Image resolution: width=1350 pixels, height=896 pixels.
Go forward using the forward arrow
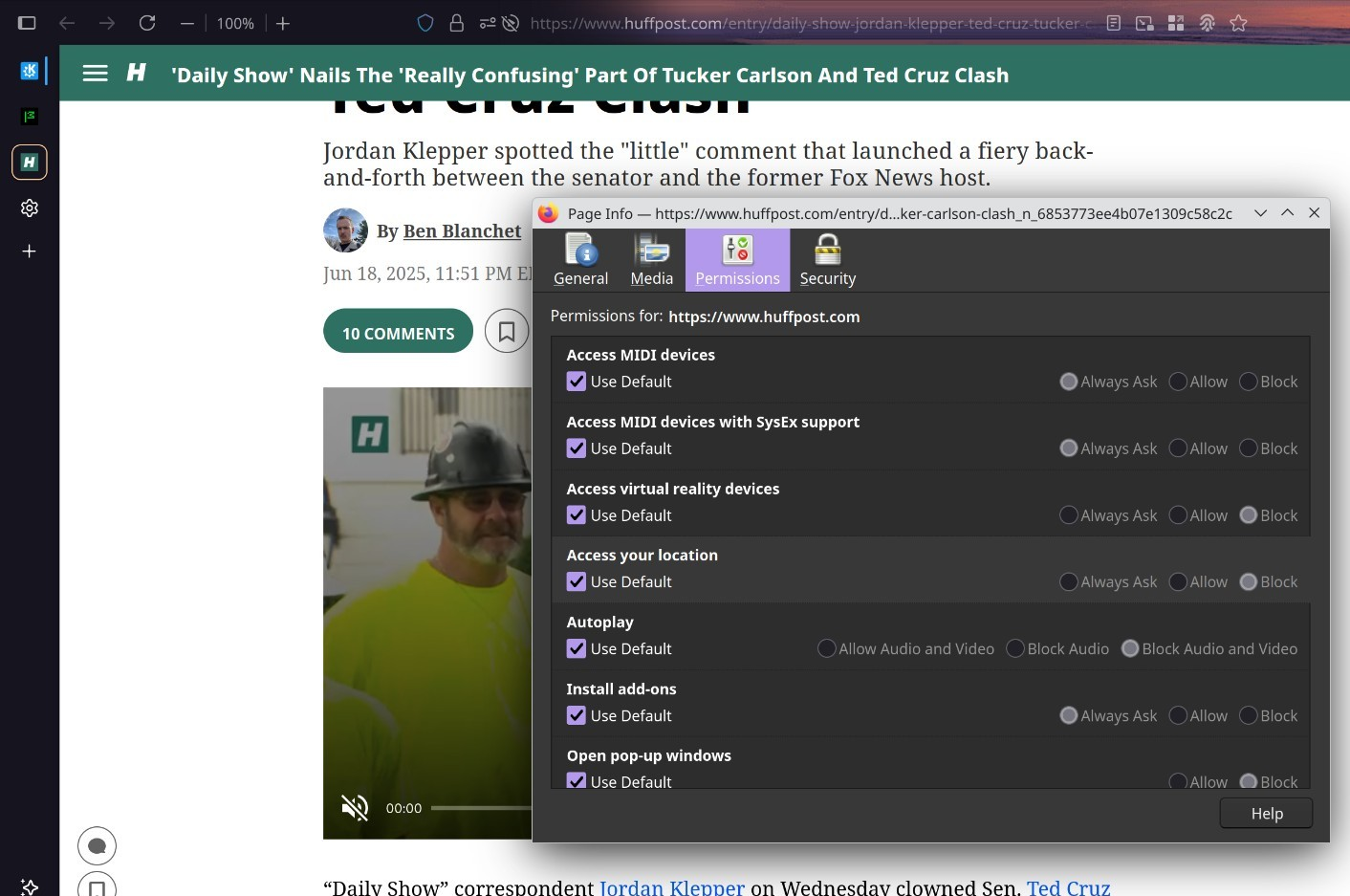tap(107, 23)
